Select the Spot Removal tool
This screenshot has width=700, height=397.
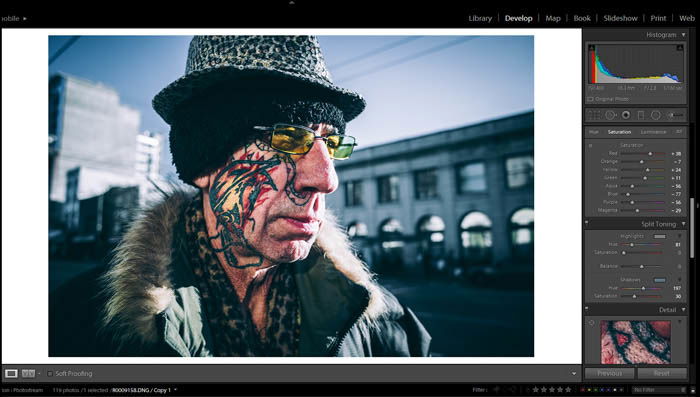pos(610,115)
